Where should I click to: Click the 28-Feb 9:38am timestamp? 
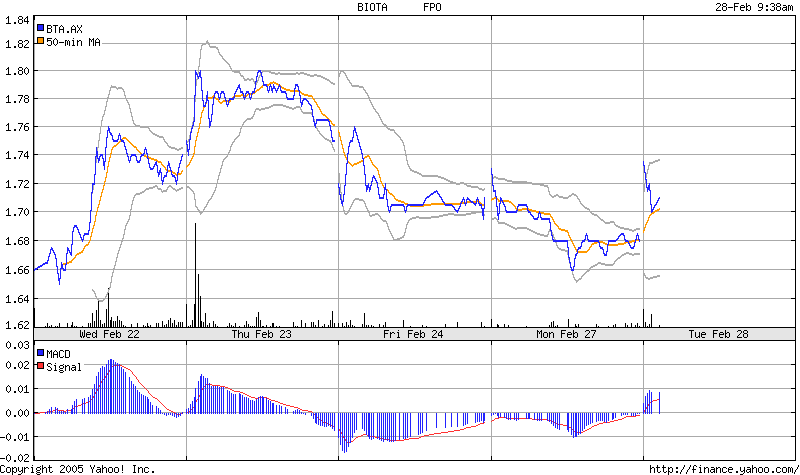(754, 7)
